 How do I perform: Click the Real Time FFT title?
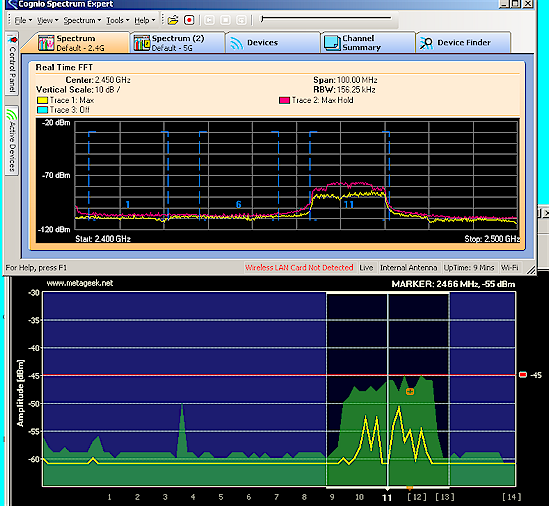(64, 67)
